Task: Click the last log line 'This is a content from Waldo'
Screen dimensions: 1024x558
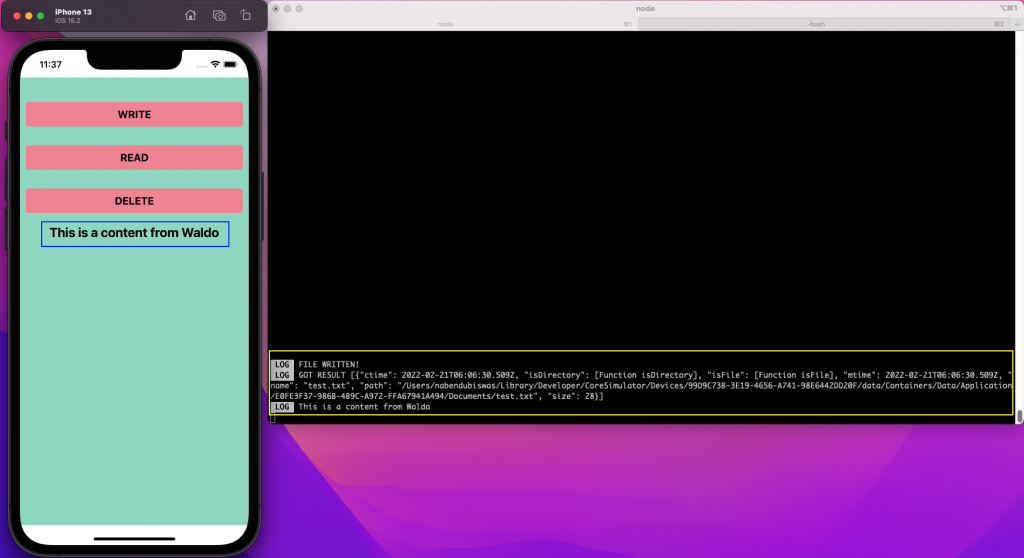Action: pyautogui.click(x=364, y=406)
